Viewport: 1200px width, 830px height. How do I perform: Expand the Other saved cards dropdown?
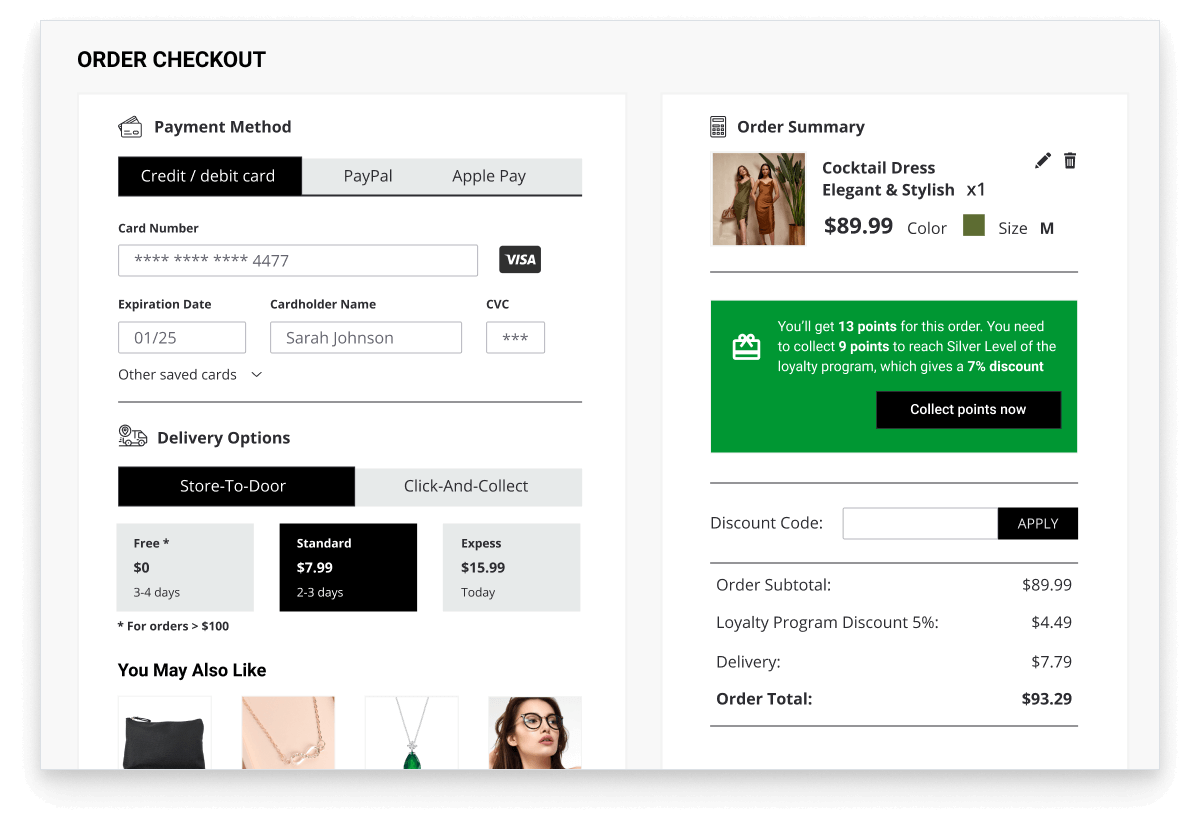(x=190, y=375)
